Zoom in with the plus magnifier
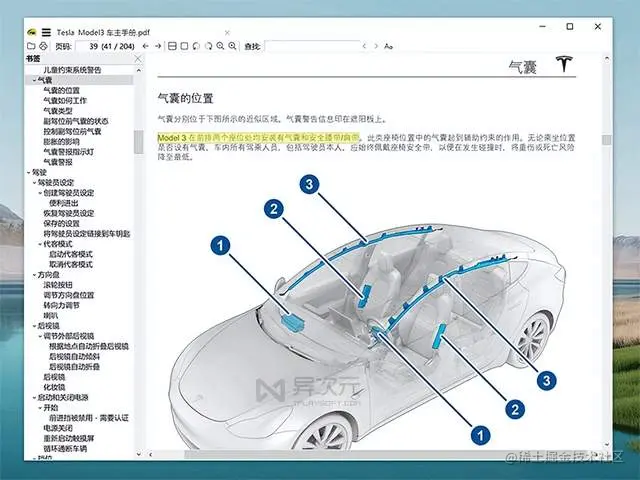 click(232, 46)
